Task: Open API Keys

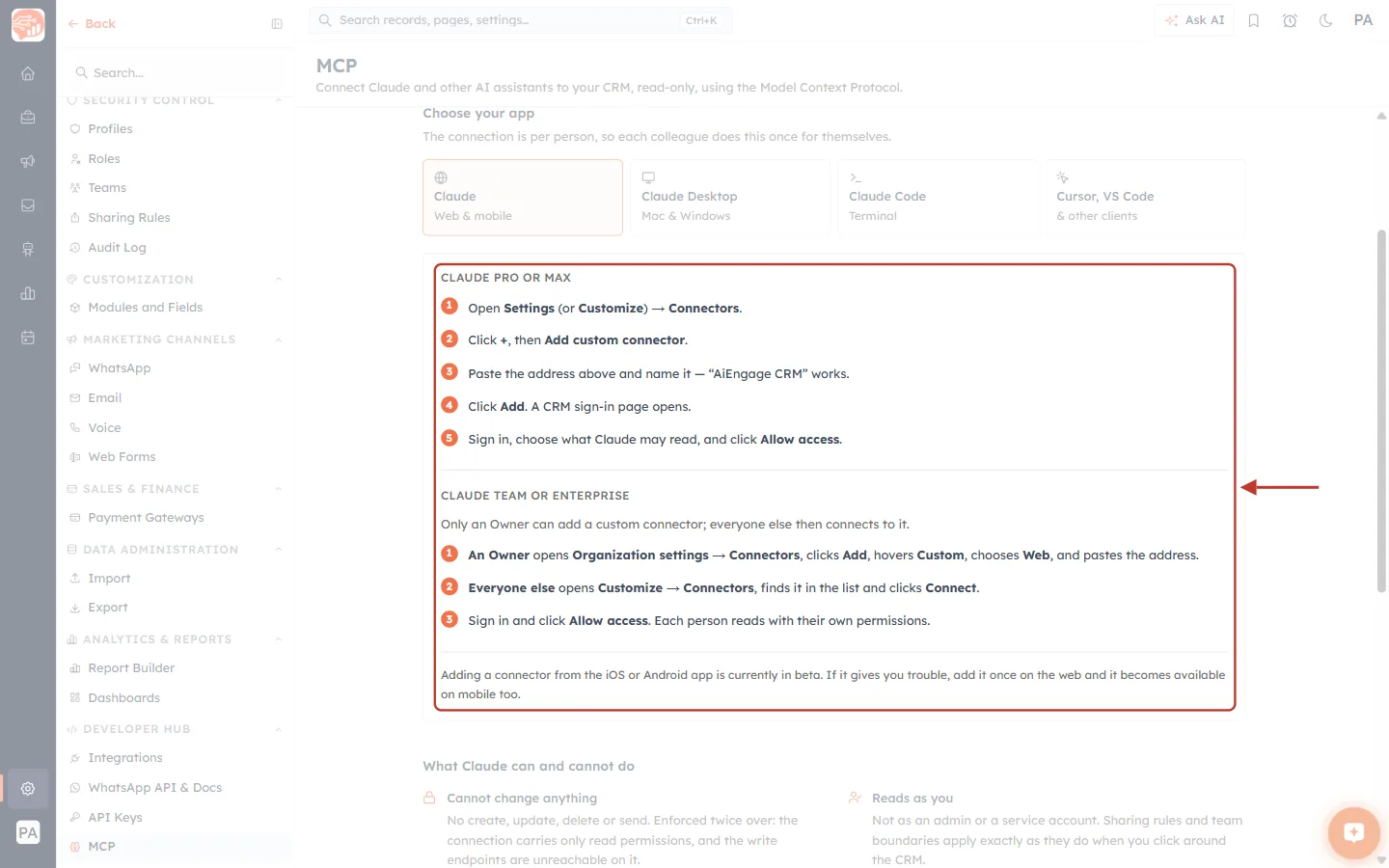Action: coord(177,818)
